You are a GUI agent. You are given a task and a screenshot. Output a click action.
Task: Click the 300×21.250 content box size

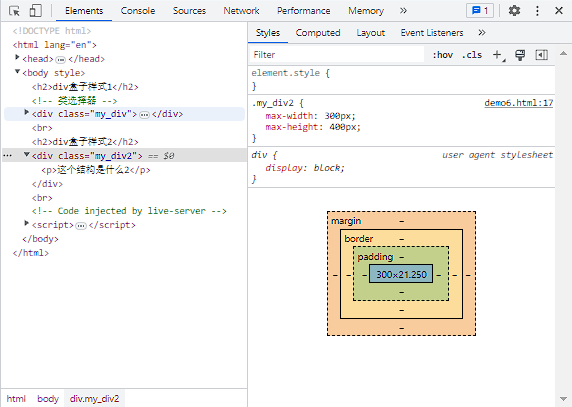click(401, 274)
